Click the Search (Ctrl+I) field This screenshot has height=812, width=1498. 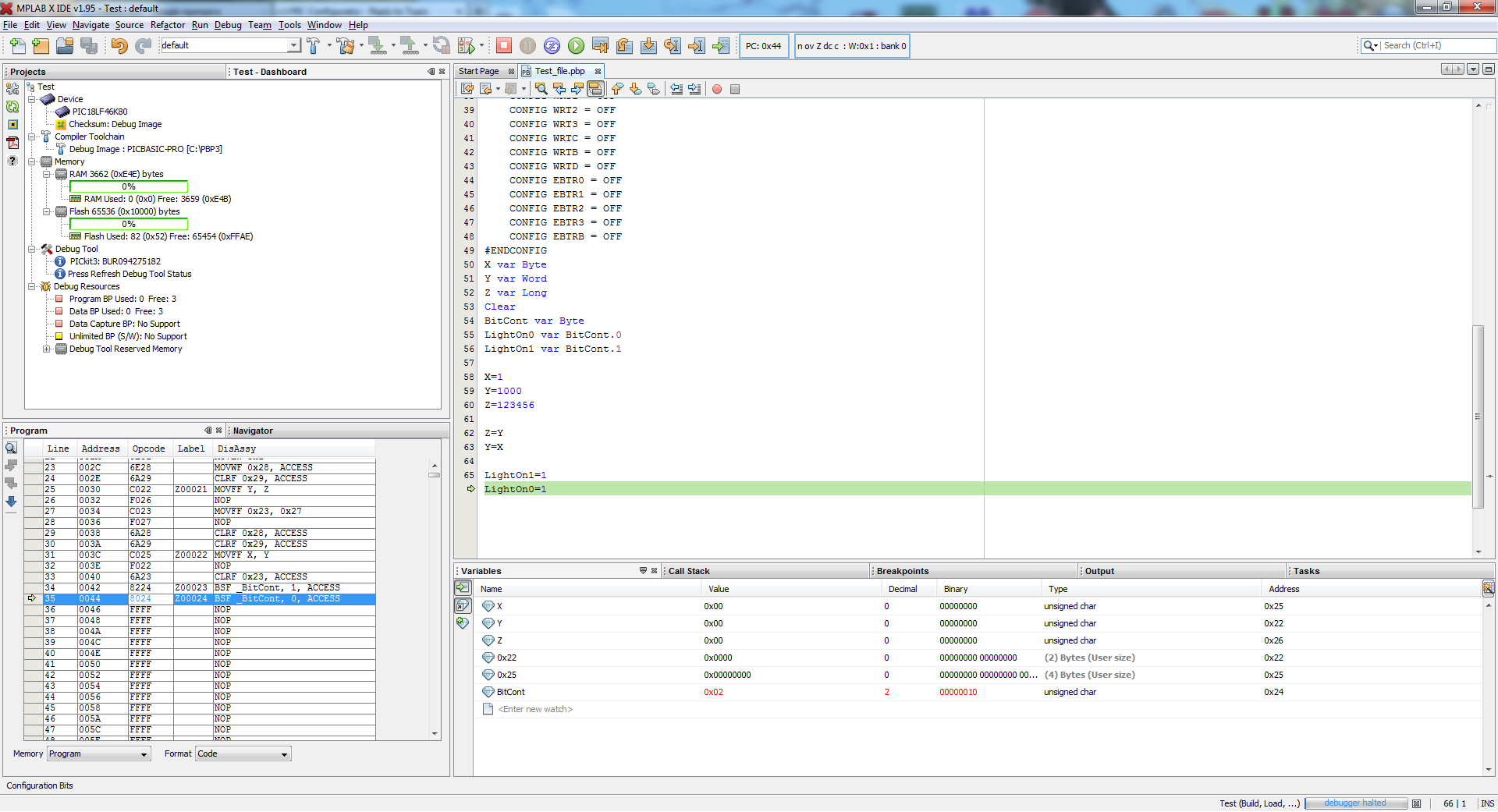[1436, 46]
